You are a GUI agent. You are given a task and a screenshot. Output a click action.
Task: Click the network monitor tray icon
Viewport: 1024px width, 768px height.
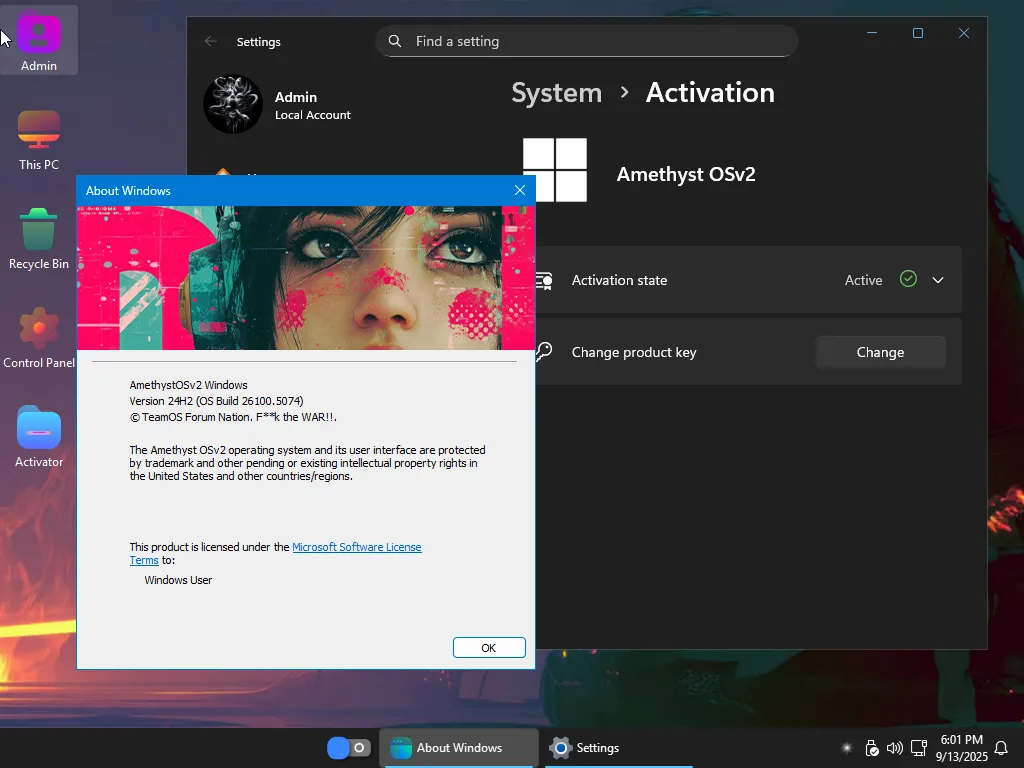point(919,748)
